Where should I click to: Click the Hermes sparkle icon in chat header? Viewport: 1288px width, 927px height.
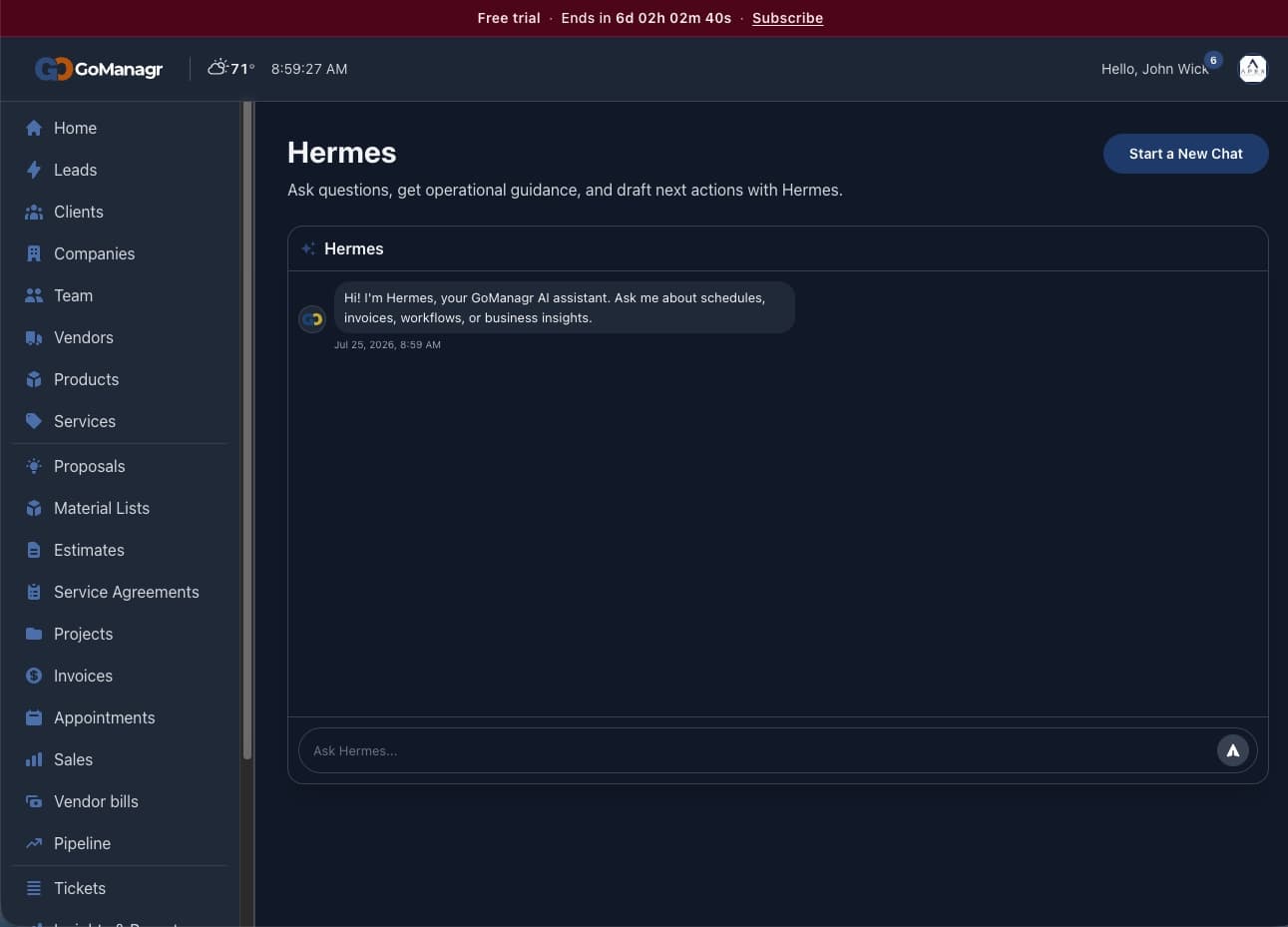tap(308, 248)
